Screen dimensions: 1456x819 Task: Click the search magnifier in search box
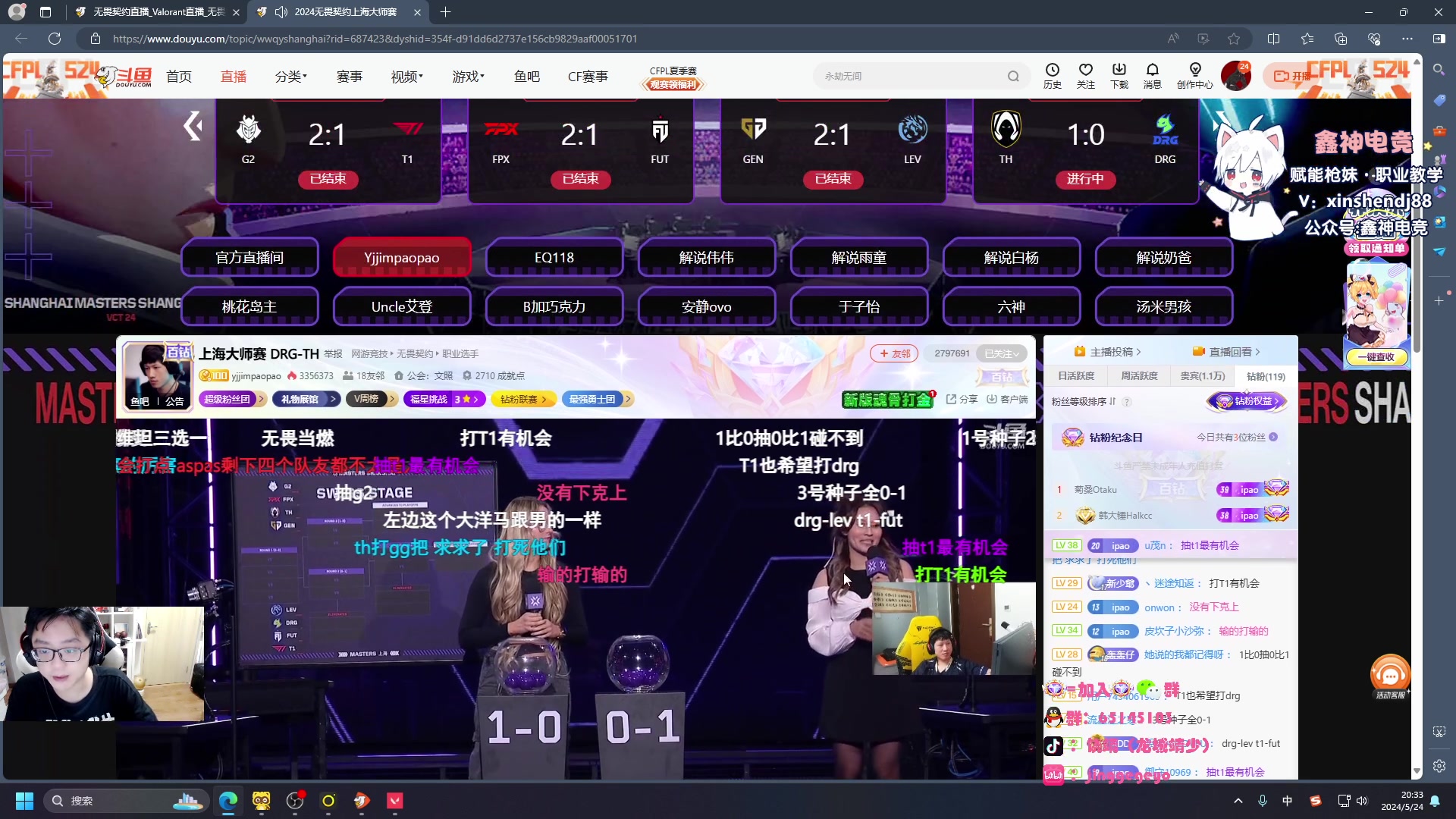[1013, 76]
